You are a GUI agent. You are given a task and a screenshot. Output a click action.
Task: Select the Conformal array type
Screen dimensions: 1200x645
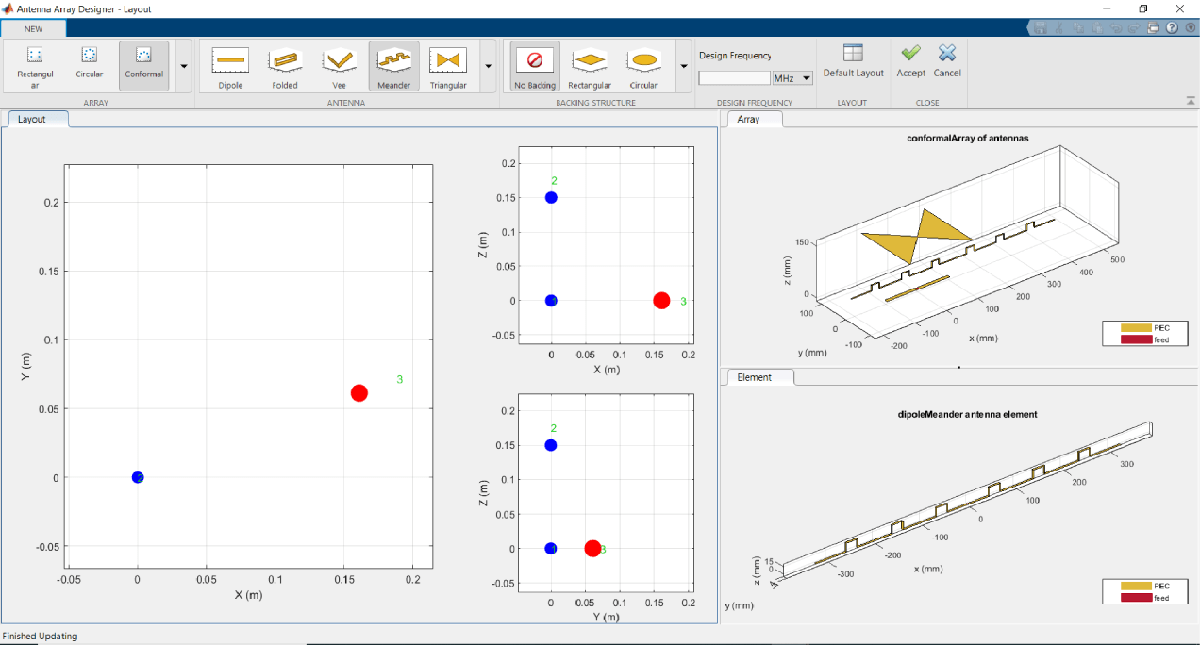pos(144,66)
